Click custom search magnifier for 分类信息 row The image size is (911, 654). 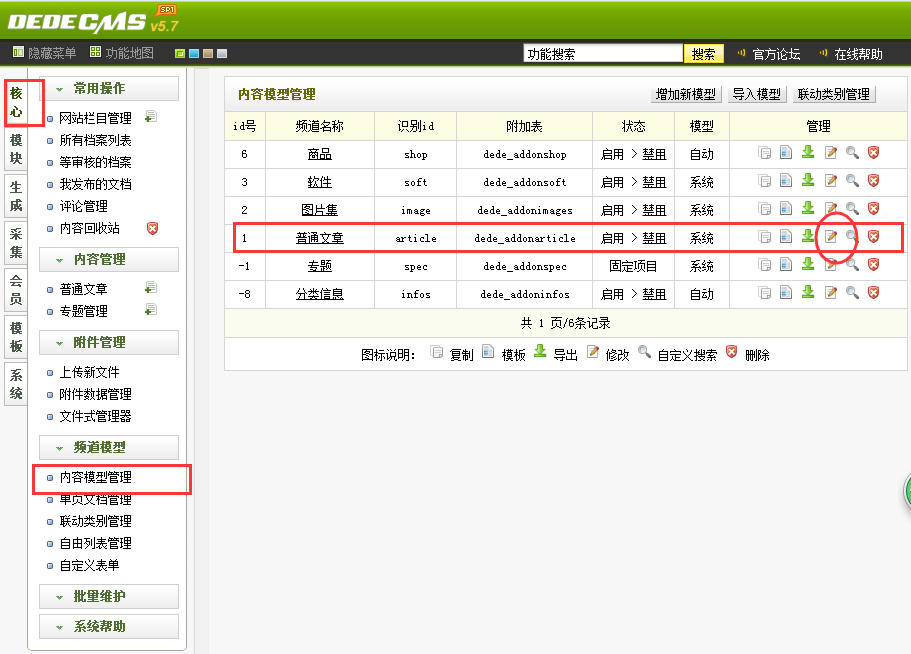pyautogui.click(x=852, y=293)
